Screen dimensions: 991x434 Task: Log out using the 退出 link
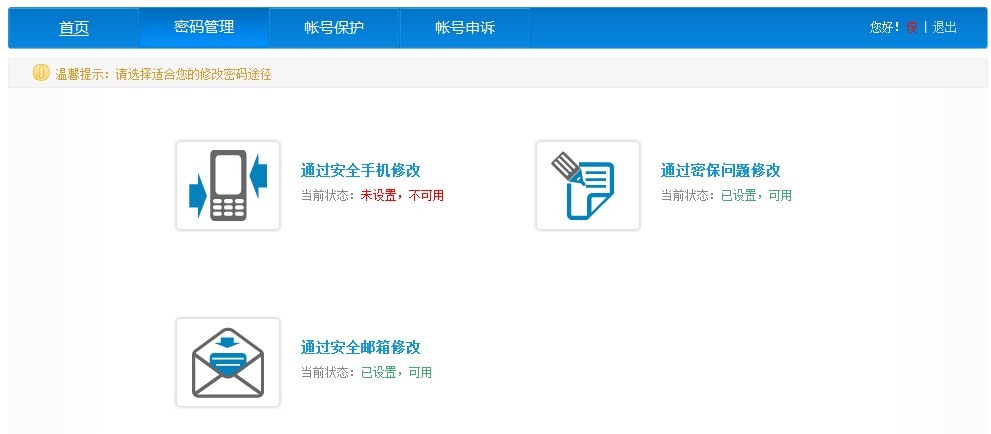[x=945, y=28]
